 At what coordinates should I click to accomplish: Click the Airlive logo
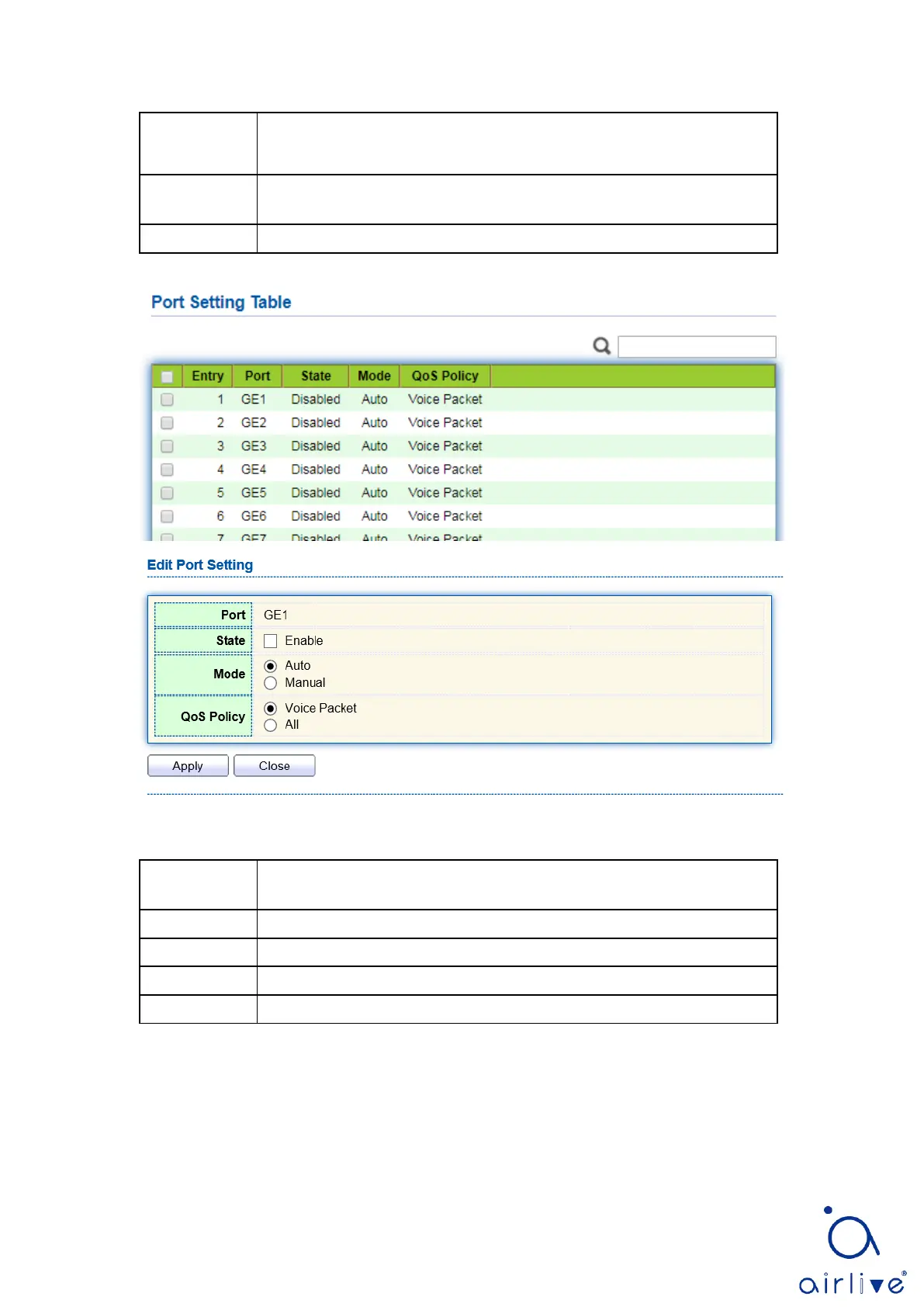tap(852, 1250)
